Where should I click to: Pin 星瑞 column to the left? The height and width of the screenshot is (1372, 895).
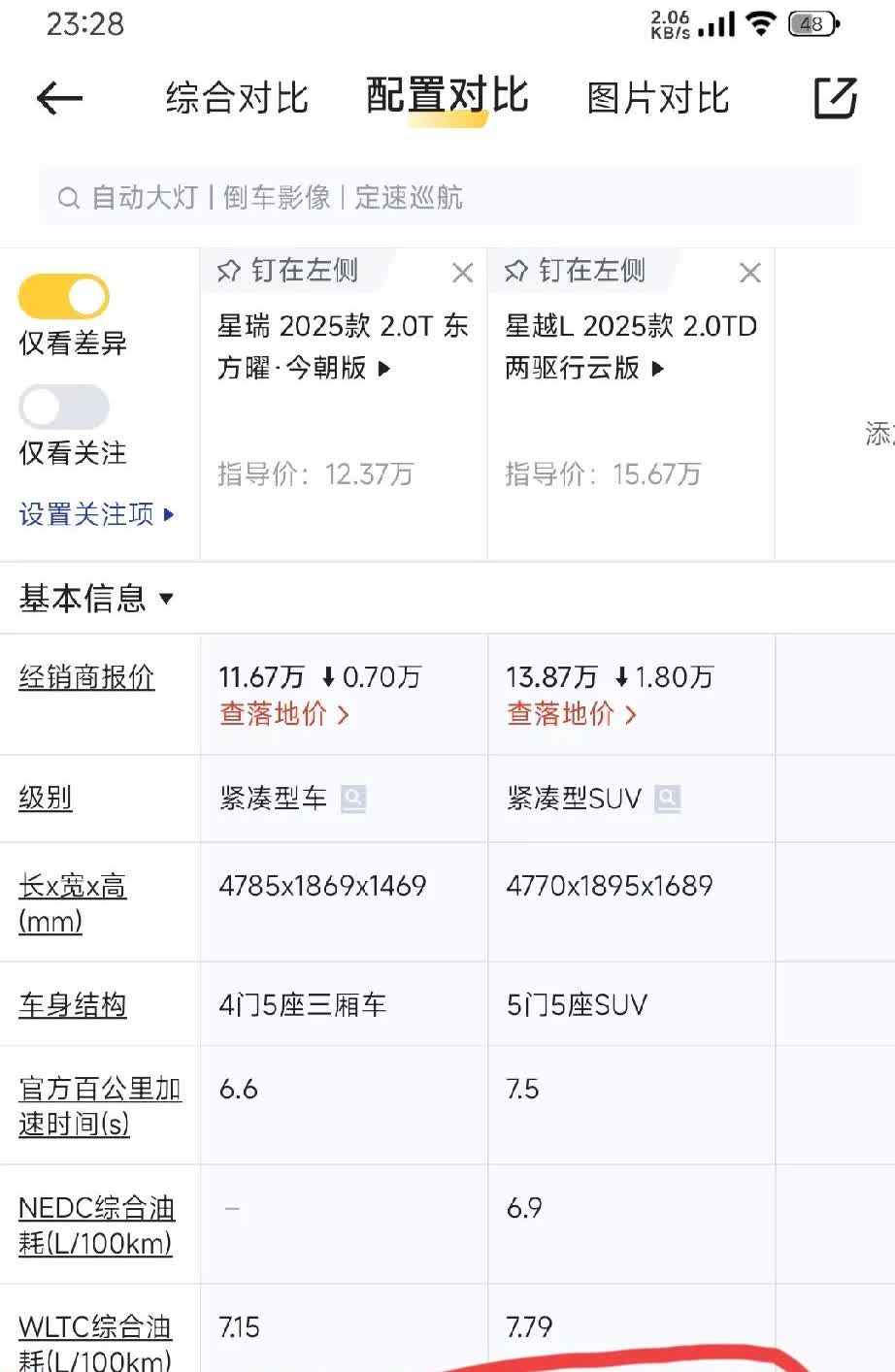pyautogui.click(x=288, y=271)
